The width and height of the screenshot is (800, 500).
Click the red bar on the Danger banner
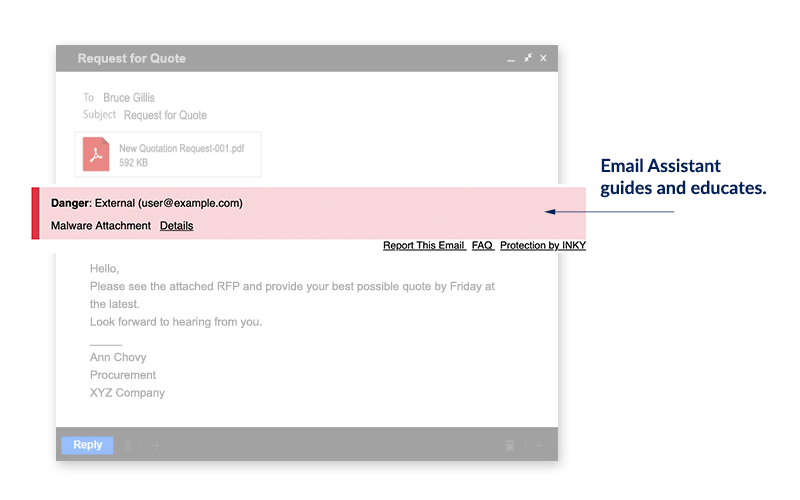coord(36,213)
